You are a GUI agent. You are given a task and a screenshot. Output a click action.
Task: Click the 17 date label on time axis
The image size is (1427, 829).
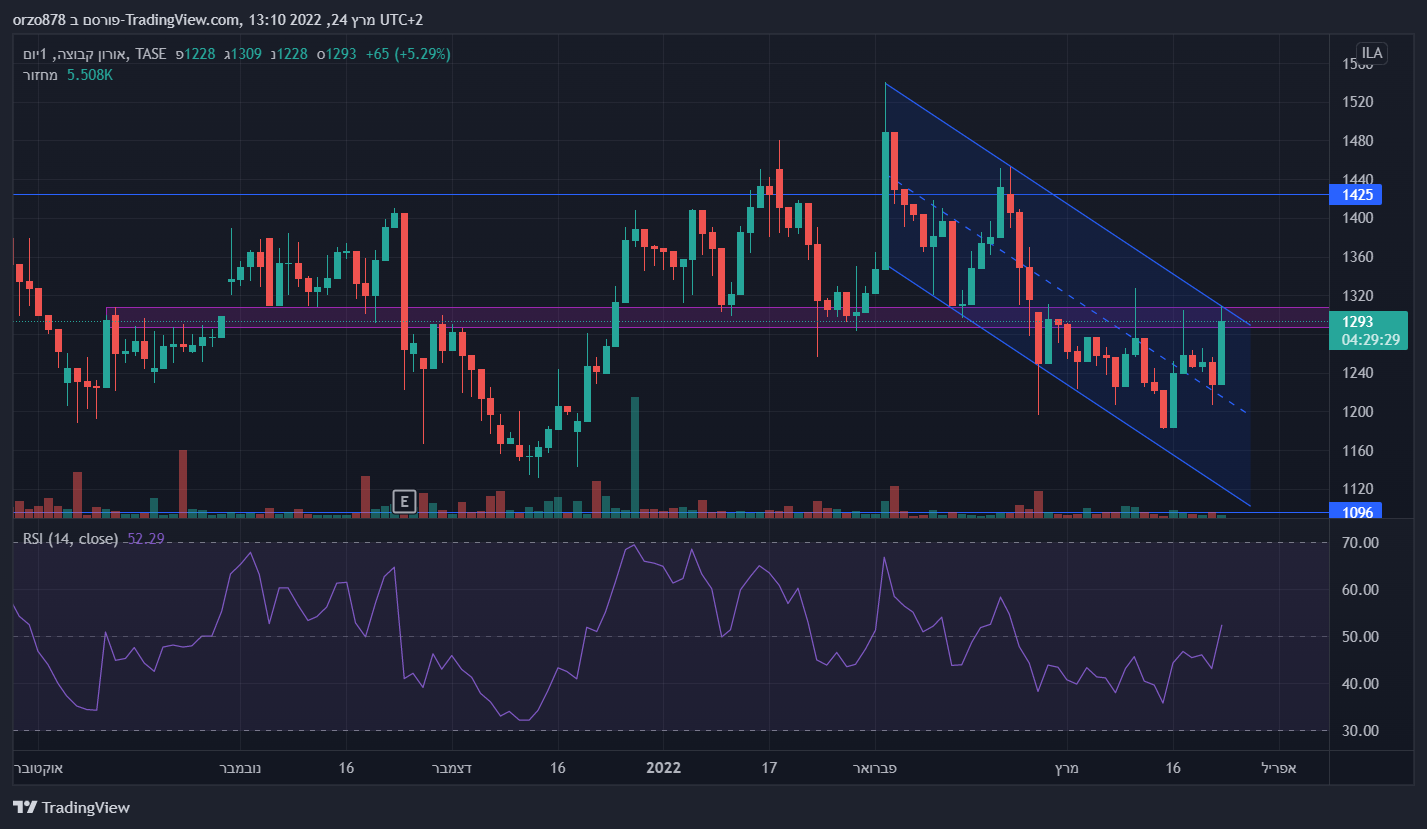click(769, 767)
